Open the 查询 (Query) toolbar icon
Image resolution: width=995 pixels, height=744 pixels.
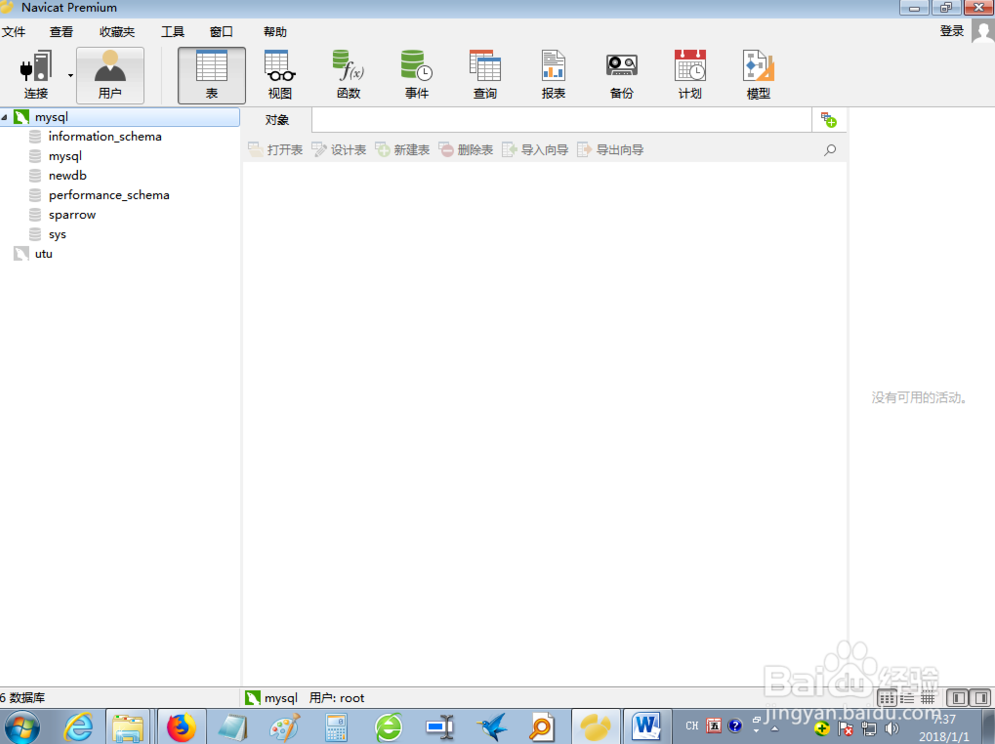click(x=485, y=75)
